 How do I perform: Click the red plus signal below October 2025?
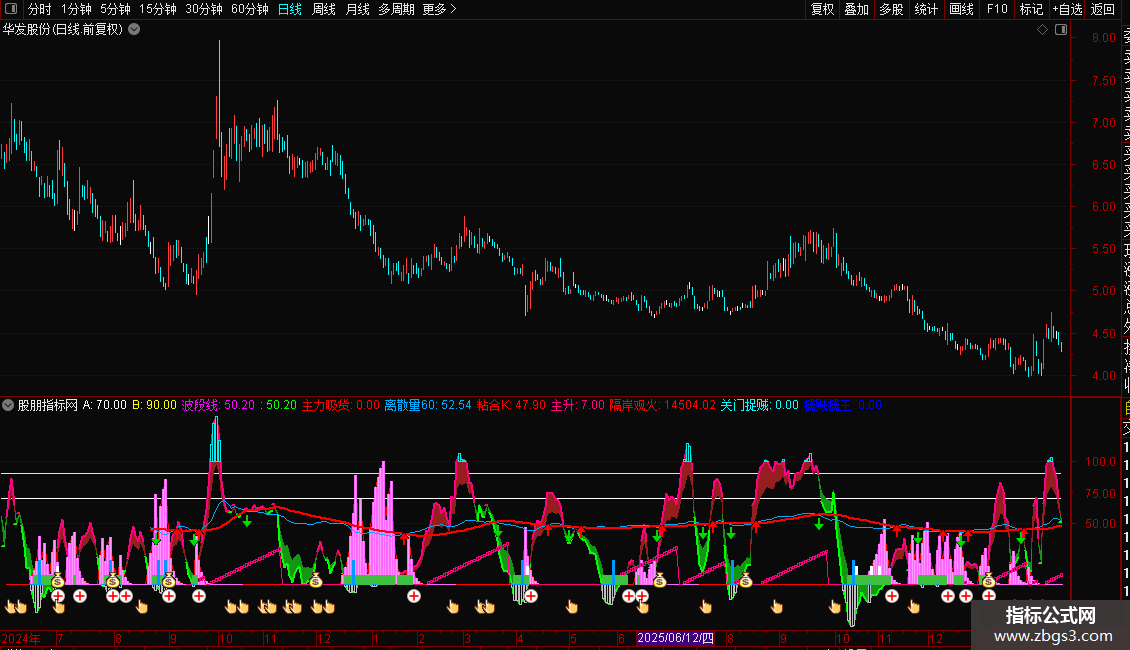(x=892, y=596)
